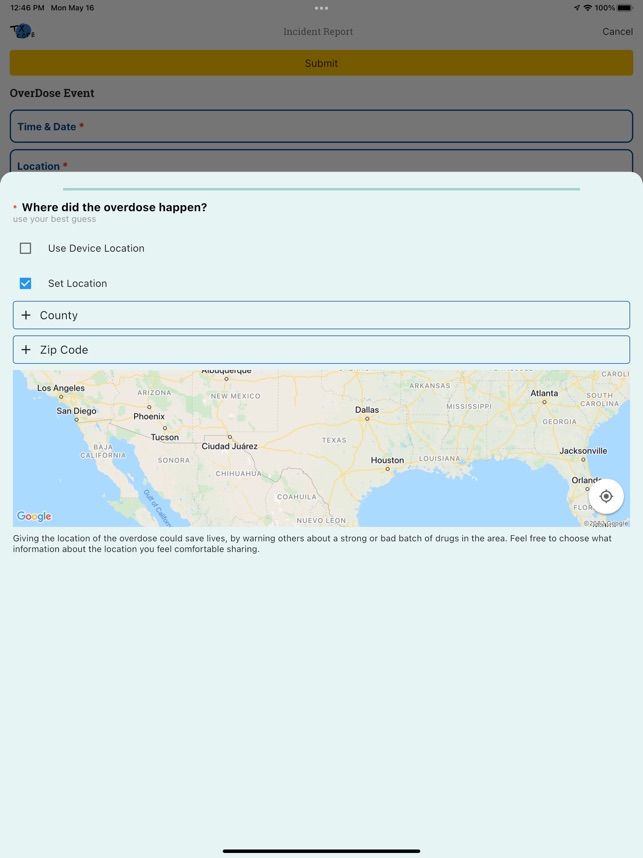The height and width of the screenshot is (858, 643).
Task: Tap the app logo in the top left
Action: (20, 31)
